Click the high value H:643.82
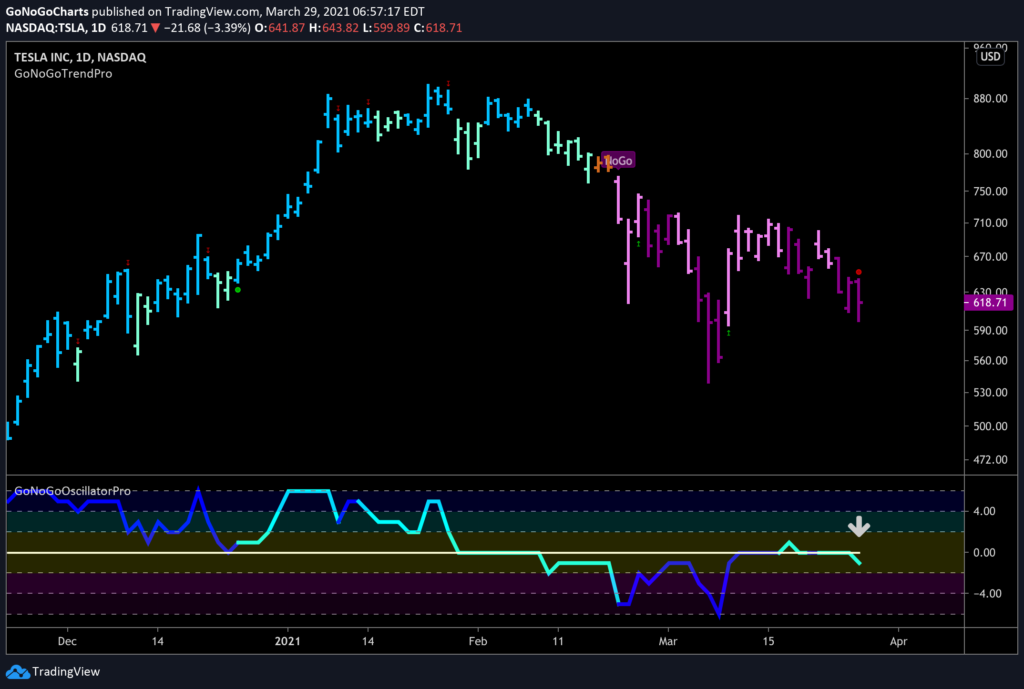 [x=333, y=28]
